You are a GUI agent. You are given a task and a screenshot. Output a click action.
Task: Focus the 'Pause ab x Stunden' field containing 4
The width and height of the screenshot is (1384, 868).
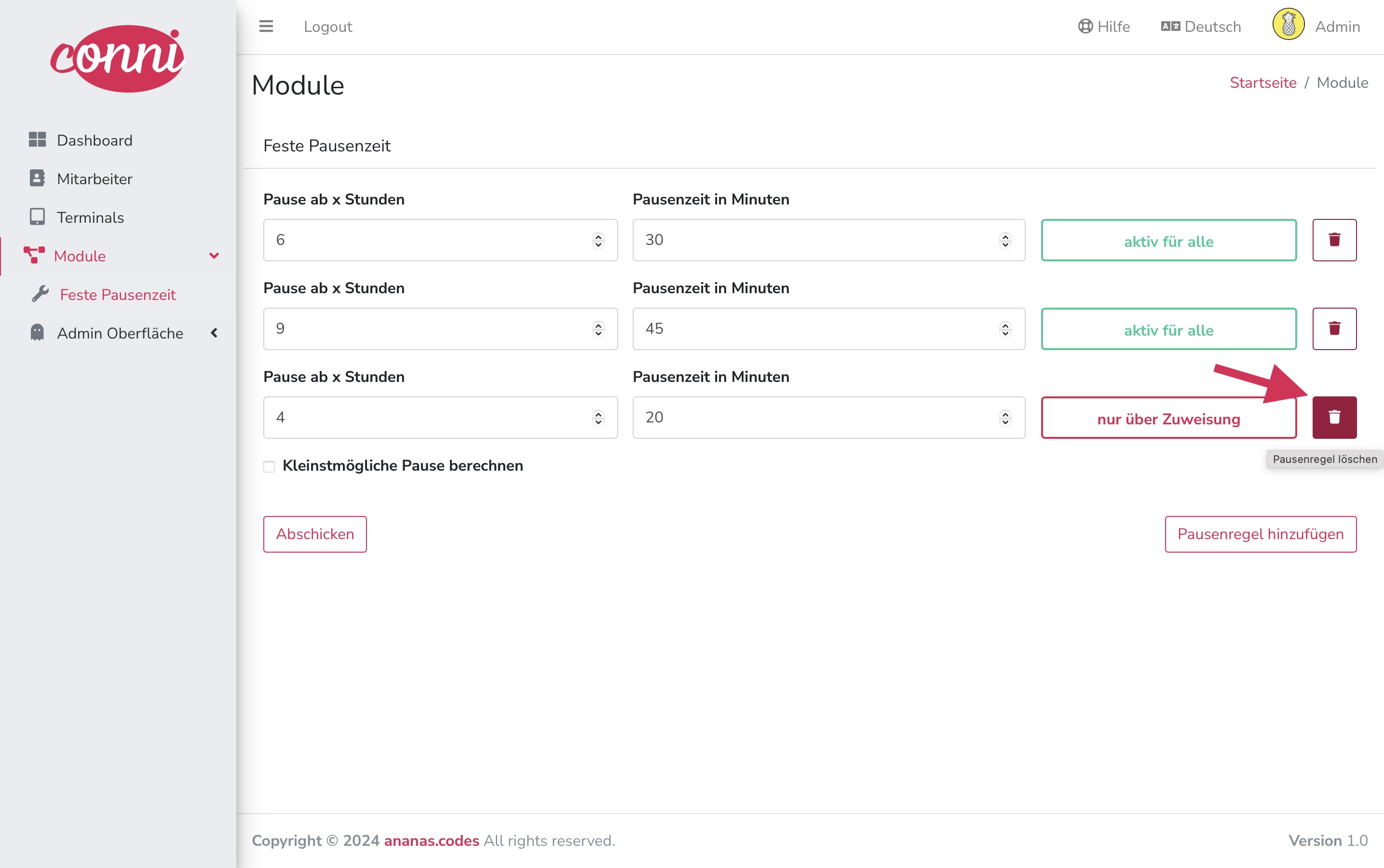(440, 417)
